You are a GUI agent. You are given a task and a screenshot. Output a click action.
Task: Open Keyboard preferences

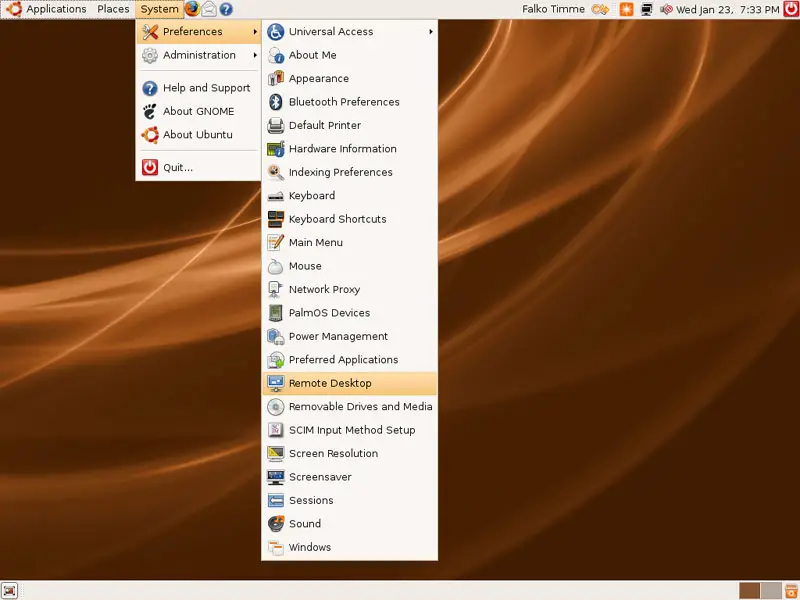(349, 196)
